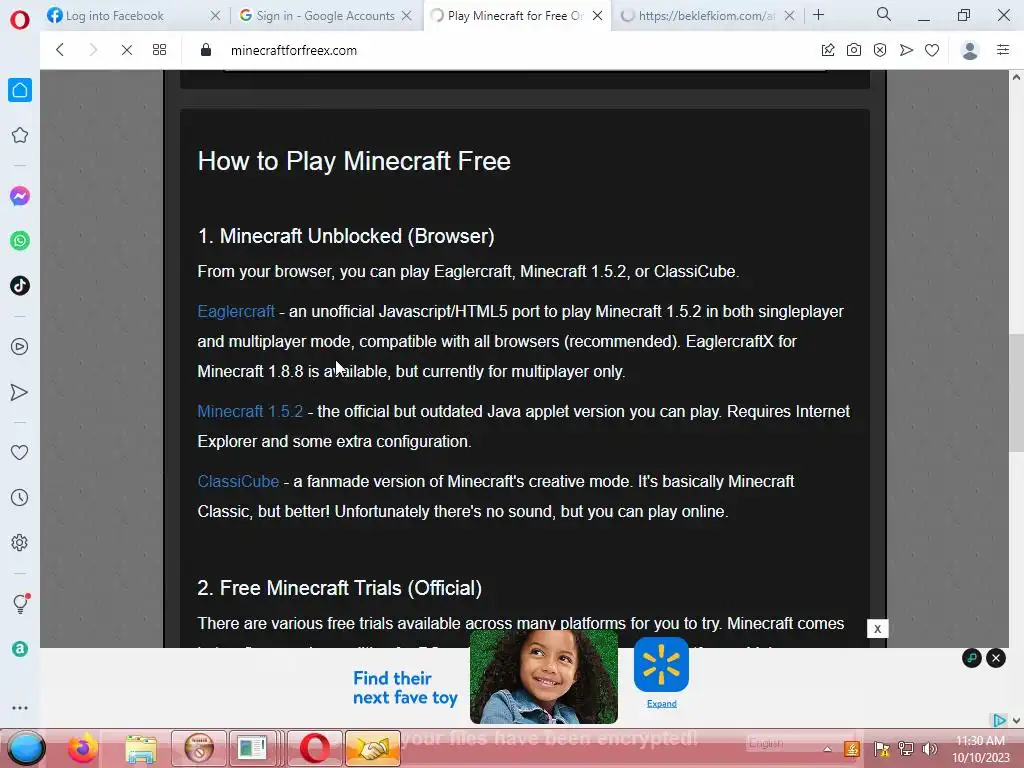1024x768 pixels.
Task: Close the ad with white x box
Action: tap(877, 629)
